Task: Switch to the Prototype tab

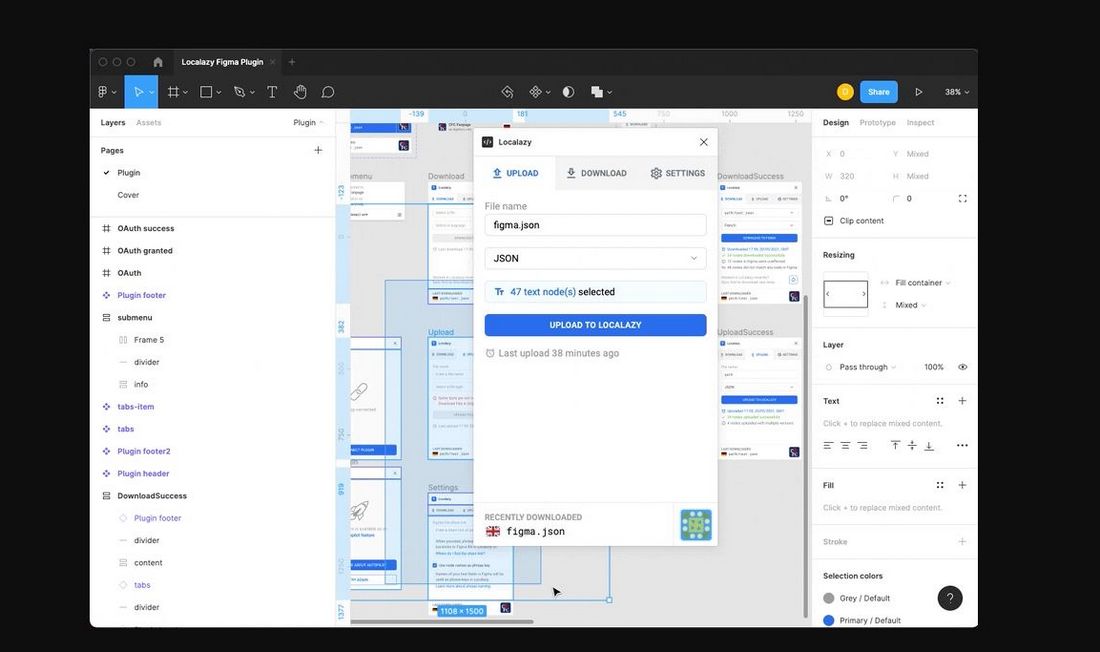Action: [x=878, y=122]
